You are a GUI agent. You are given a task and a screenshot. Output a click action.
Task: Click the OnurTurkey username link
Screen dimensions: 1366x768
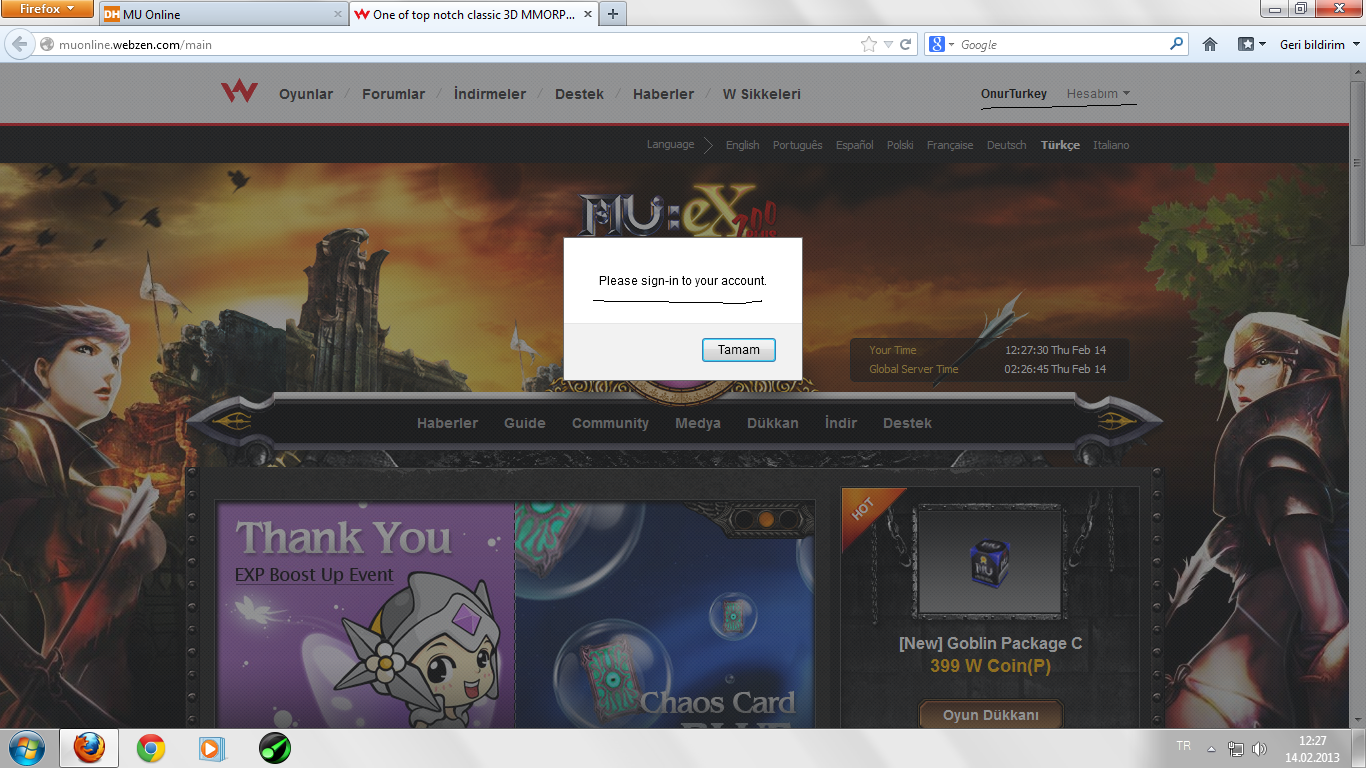click(1014, 94)
